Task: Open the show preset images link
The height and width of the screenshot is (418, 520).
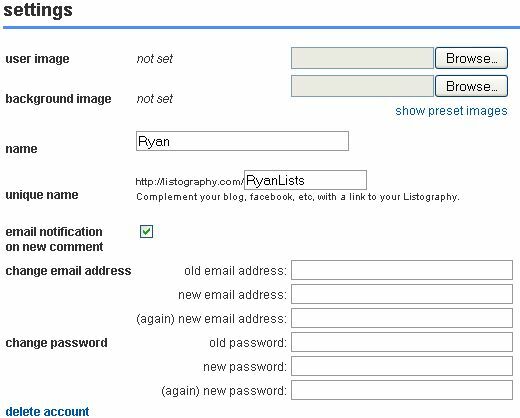Action: click(451, 111)
